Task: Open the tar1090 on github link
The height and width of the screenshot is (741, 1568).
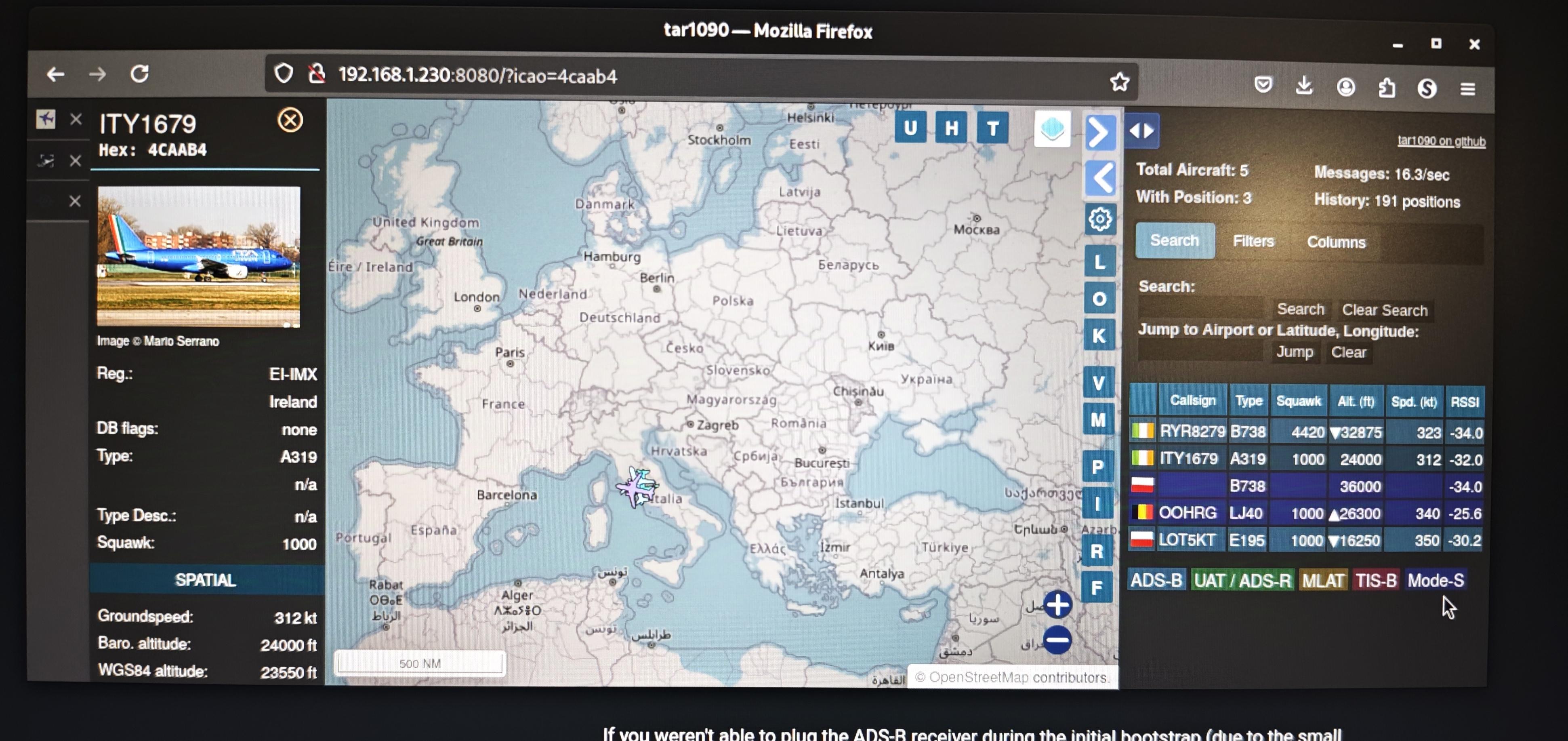Action: pos(1441,141)
